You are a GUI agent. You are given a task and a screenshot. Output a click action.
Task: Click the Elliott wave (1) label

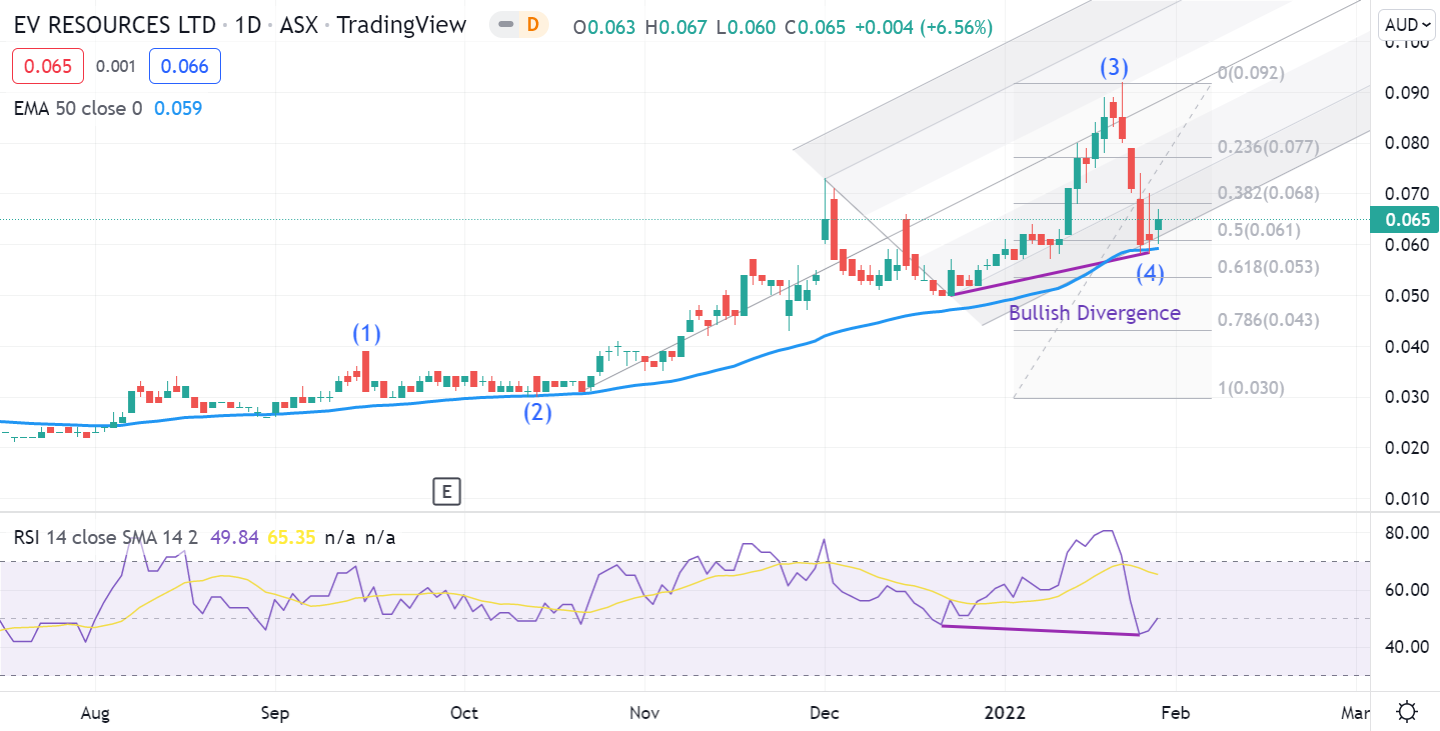[x=366, y=333]
